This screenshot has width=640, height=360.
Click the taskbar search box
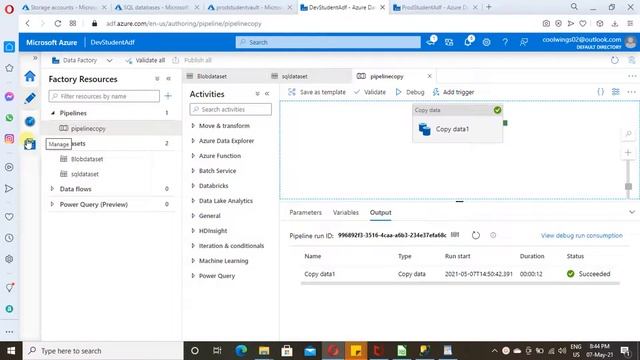click(x=103, y=351)
